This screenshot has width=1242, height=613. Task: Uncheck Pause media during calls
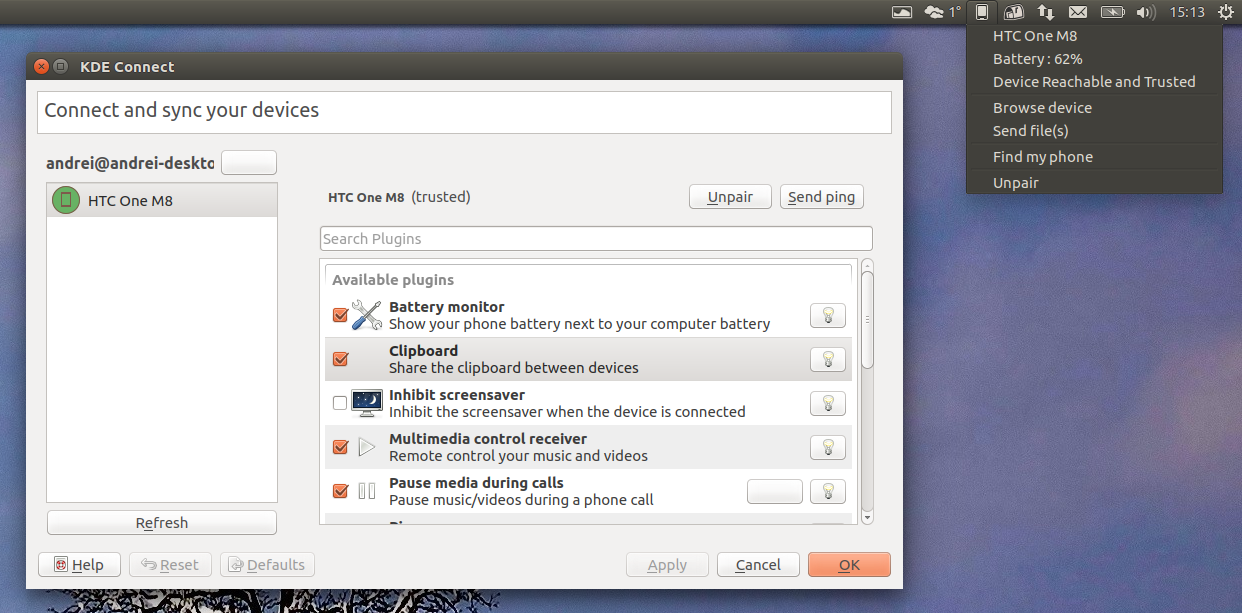pos(340,490)
